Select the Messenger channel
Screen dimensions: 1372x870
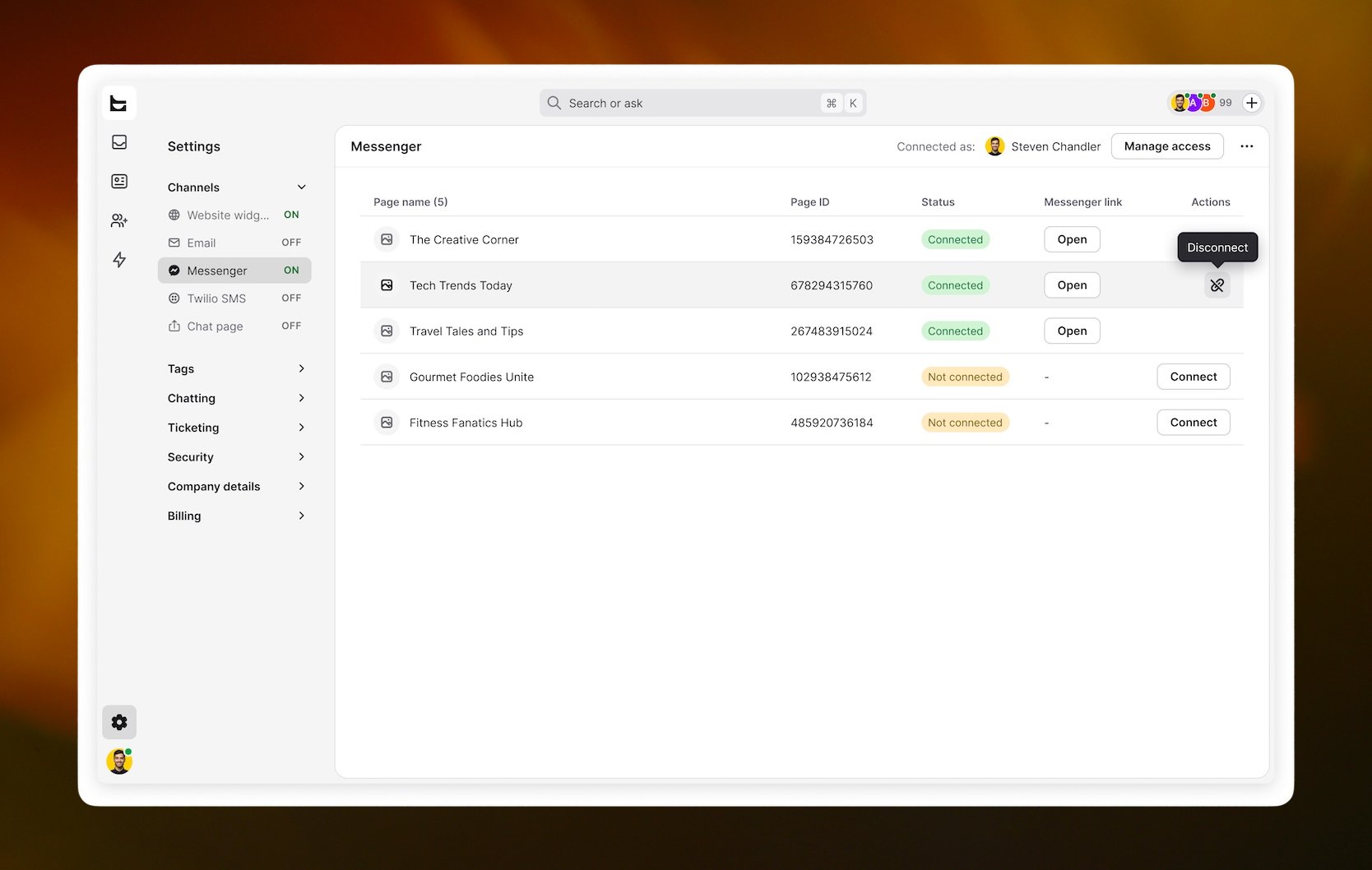(x=234, y=271)
